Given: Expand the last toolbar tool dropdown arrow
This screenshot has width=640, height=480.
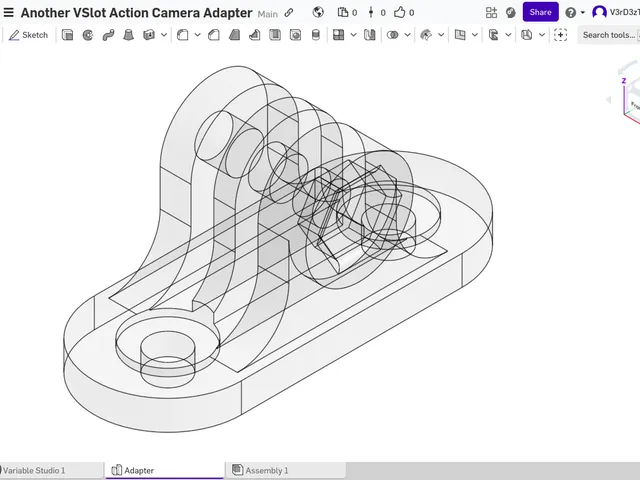Looking at the screenshot, I should (x=542, y=35).
